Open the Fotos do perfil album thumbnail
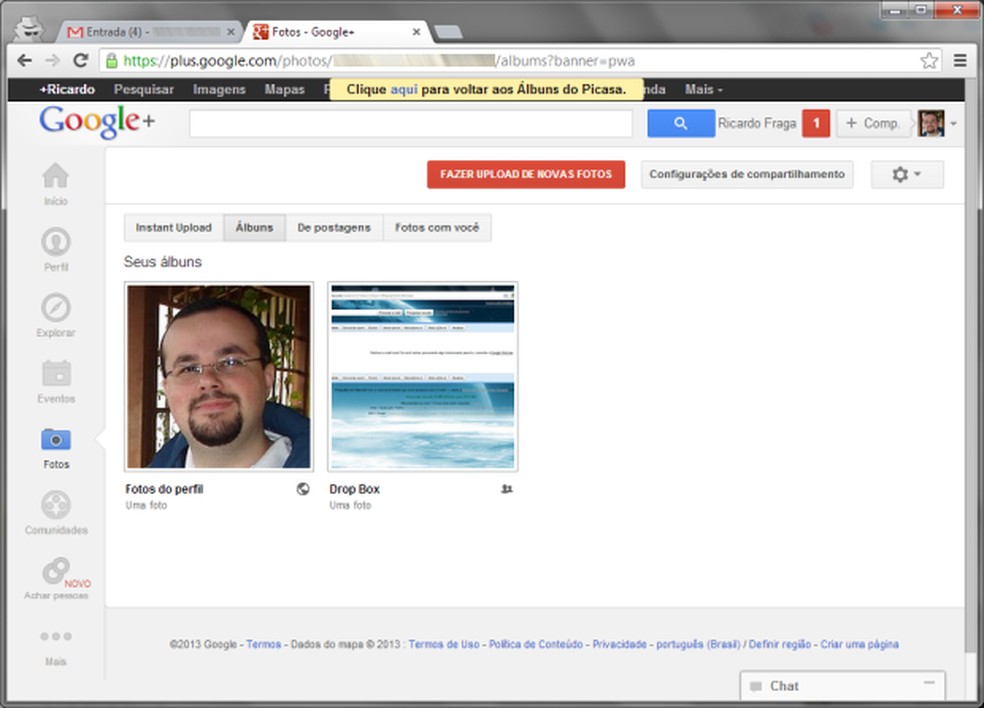The height and width of the screenshot is (708, 984). point(218,377)
